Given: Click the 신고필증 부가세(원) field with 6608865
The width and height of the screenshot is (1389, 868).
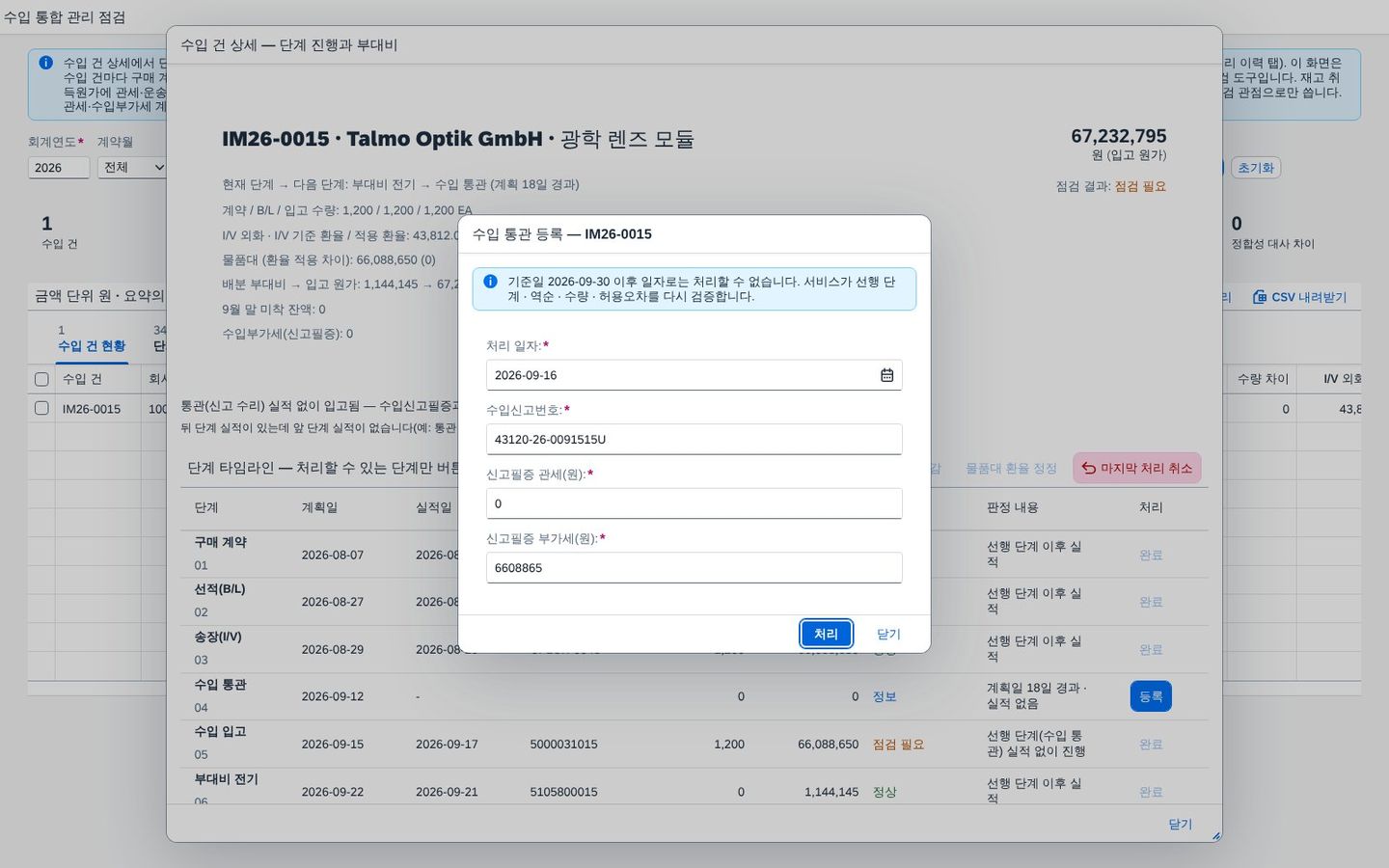Looking at the screenshot, I should [694, 567].
